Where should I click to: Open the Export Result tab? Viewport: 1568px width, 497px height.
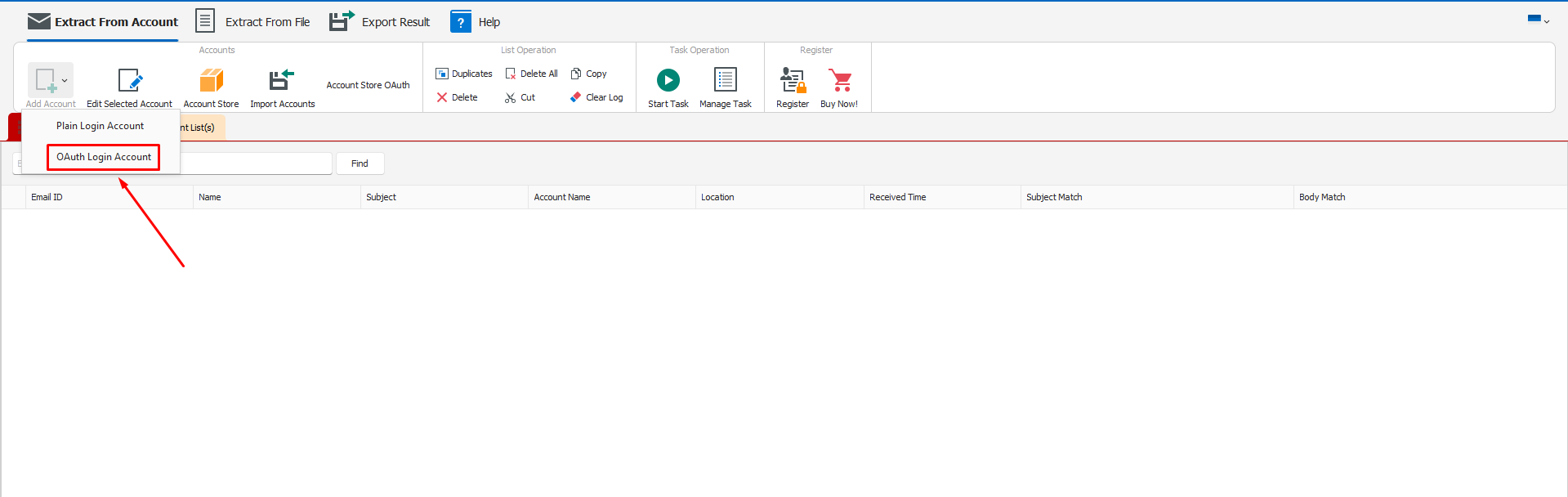[380, 22]
